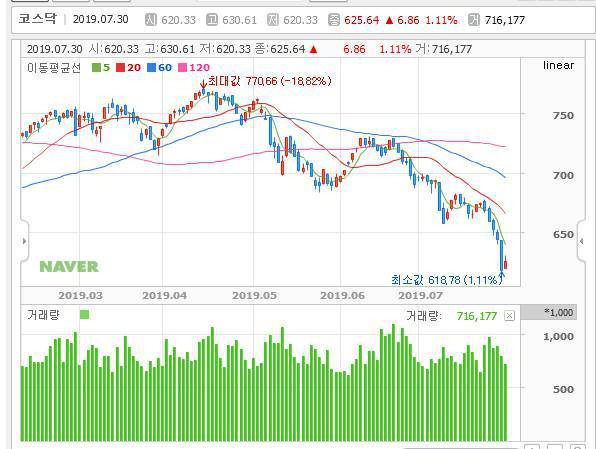Click the 이동평균선 legend label
The height and width of the screenshot is (449, 596).
point(54,68)
